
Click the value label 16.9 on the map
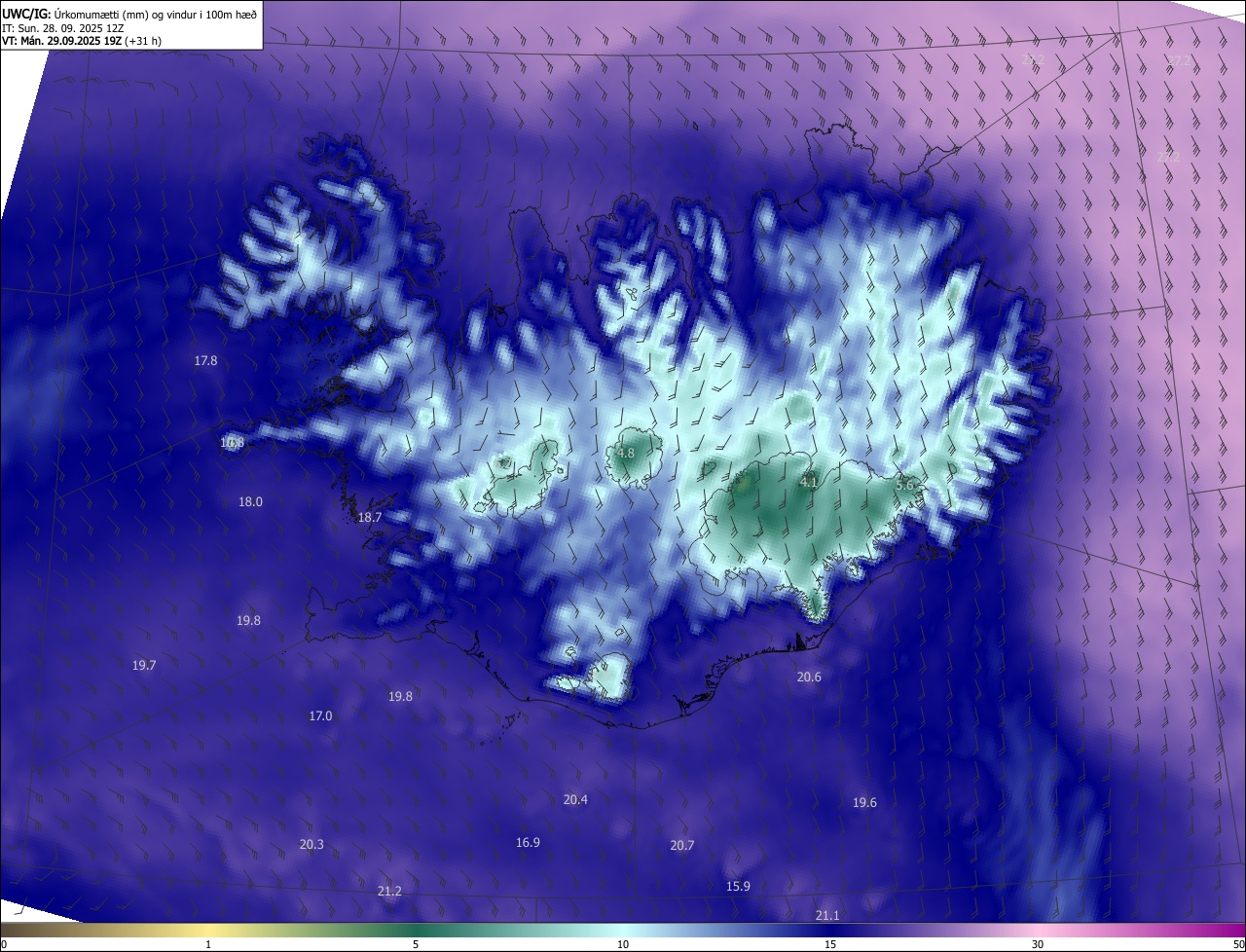528,842
